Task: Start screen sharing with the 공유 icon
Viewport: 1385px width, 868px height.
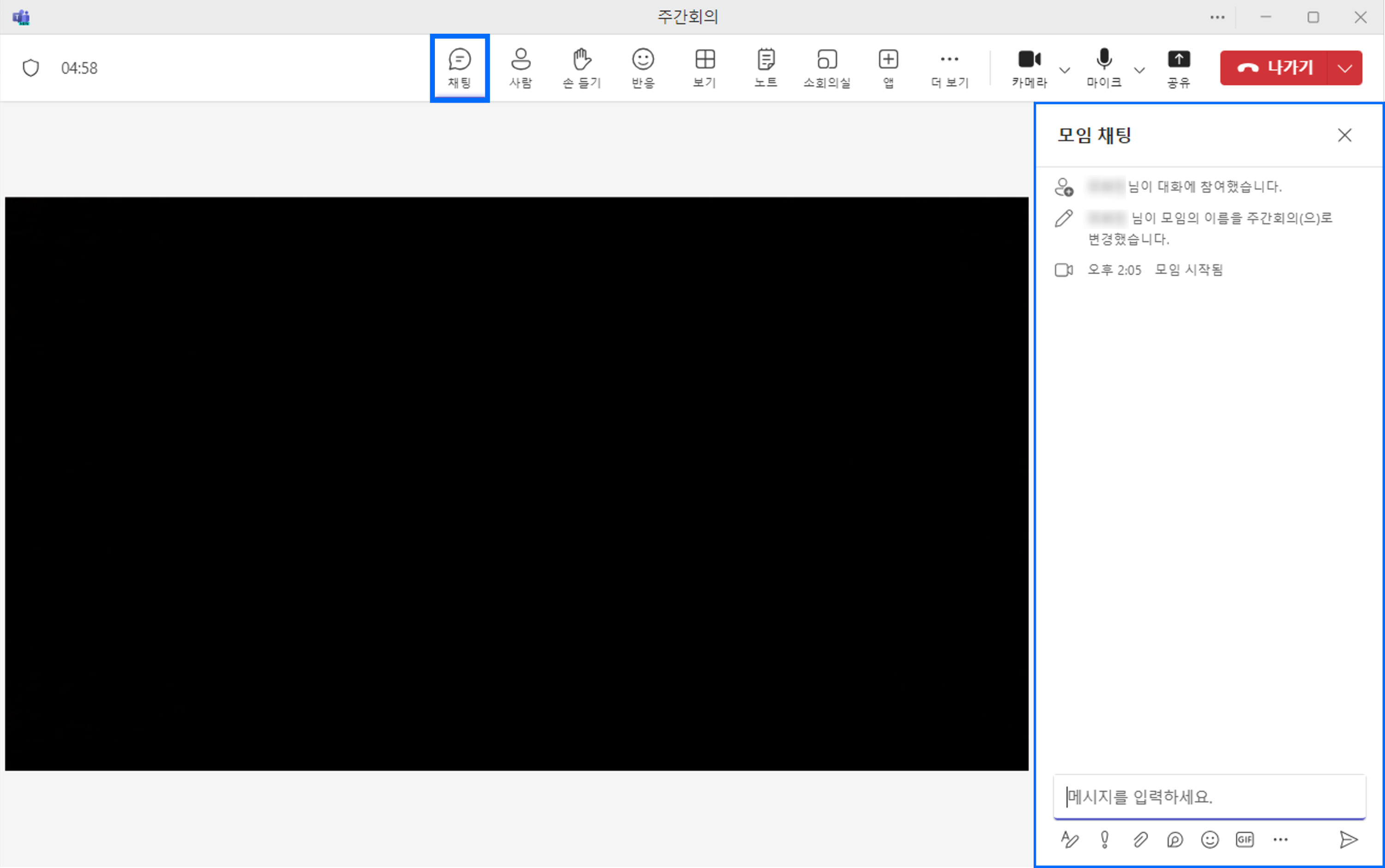Action: coord(1179,67)
